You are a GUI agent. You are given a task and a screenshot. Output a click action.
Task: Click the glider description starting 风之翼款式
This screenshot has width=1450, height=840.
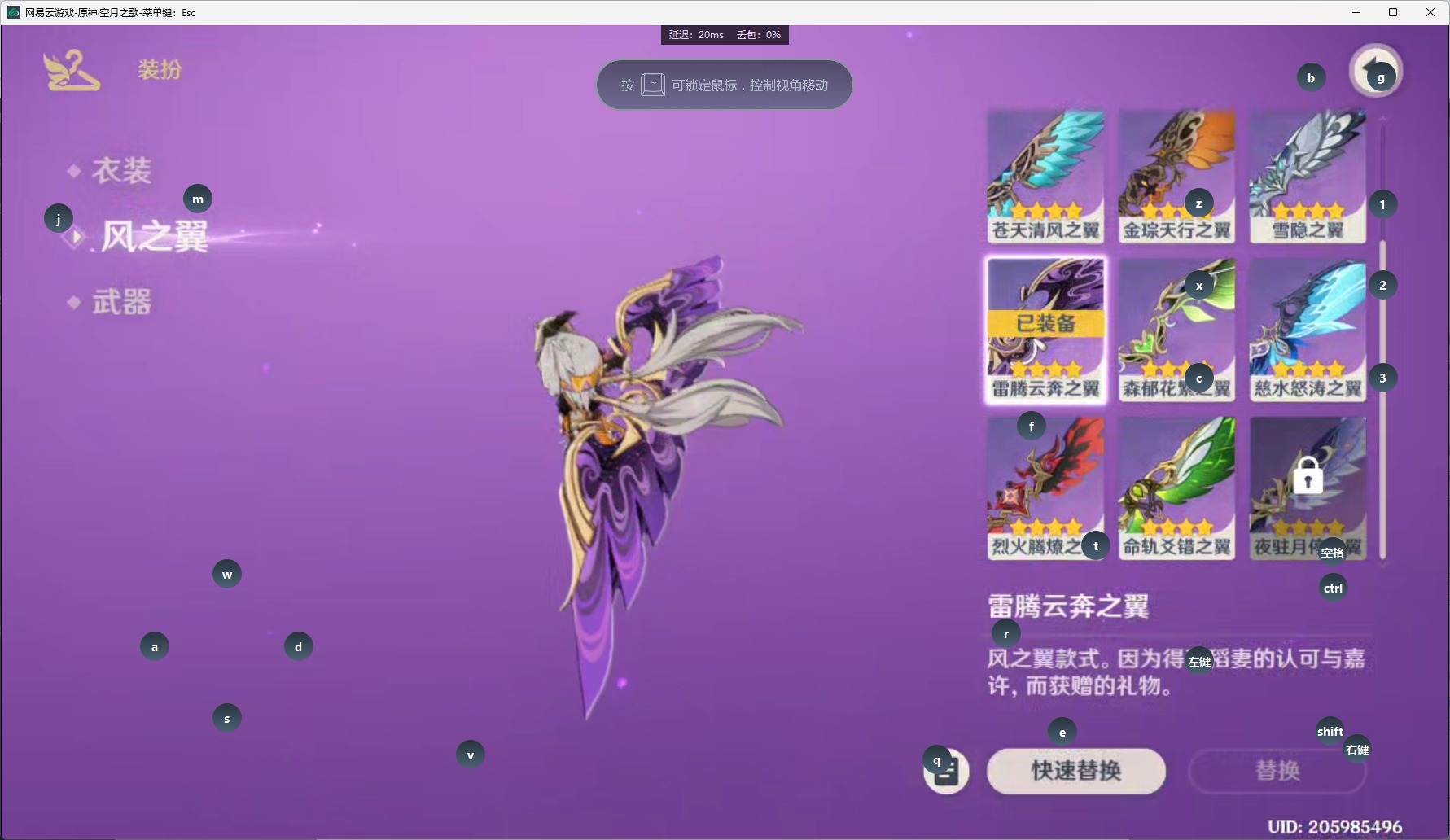tap(1176, 672)
